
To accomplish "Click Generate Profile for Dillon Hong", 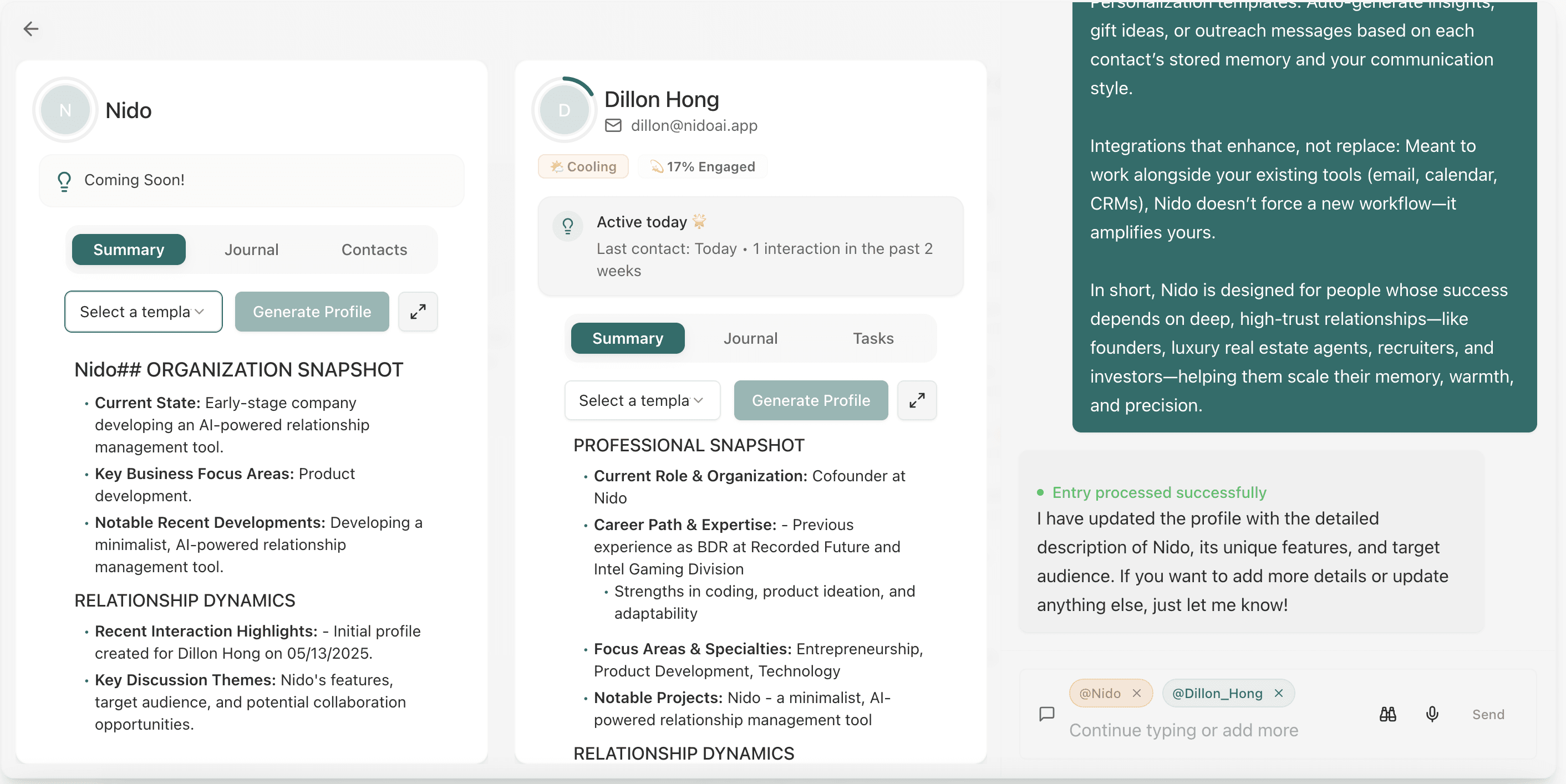I will point(811,400).
